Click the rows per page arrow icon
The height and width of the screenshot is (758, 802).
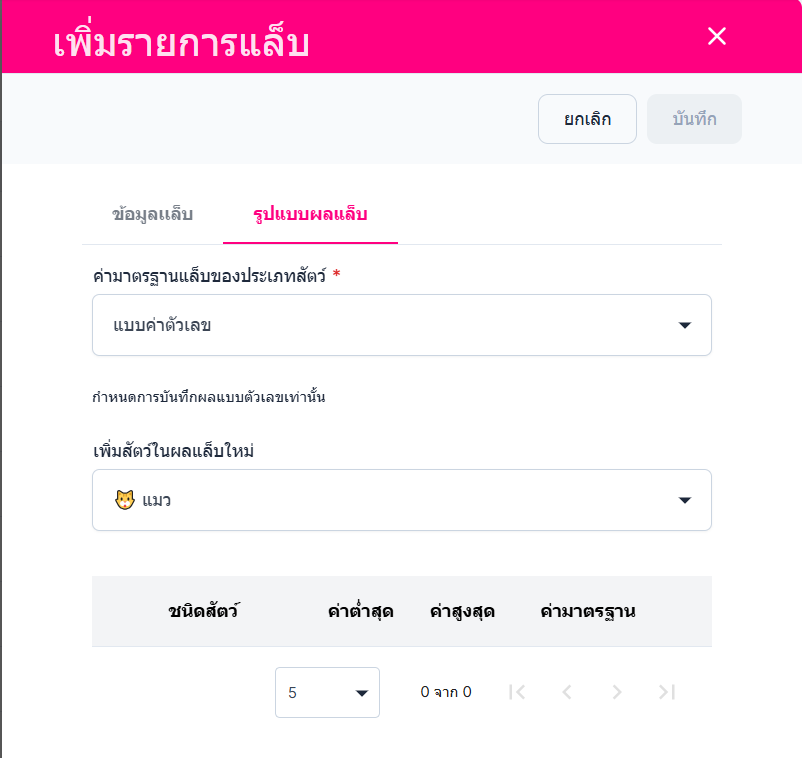[x=362, y=693]
